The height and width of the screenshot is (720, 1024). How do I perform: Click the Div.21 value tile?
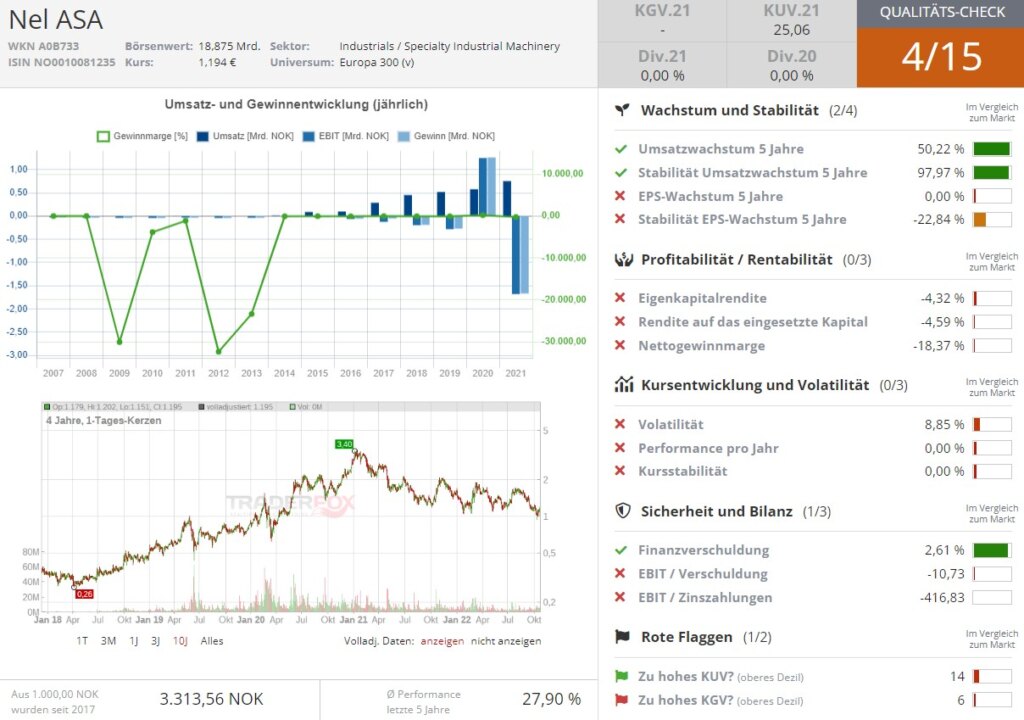point(662,65)
